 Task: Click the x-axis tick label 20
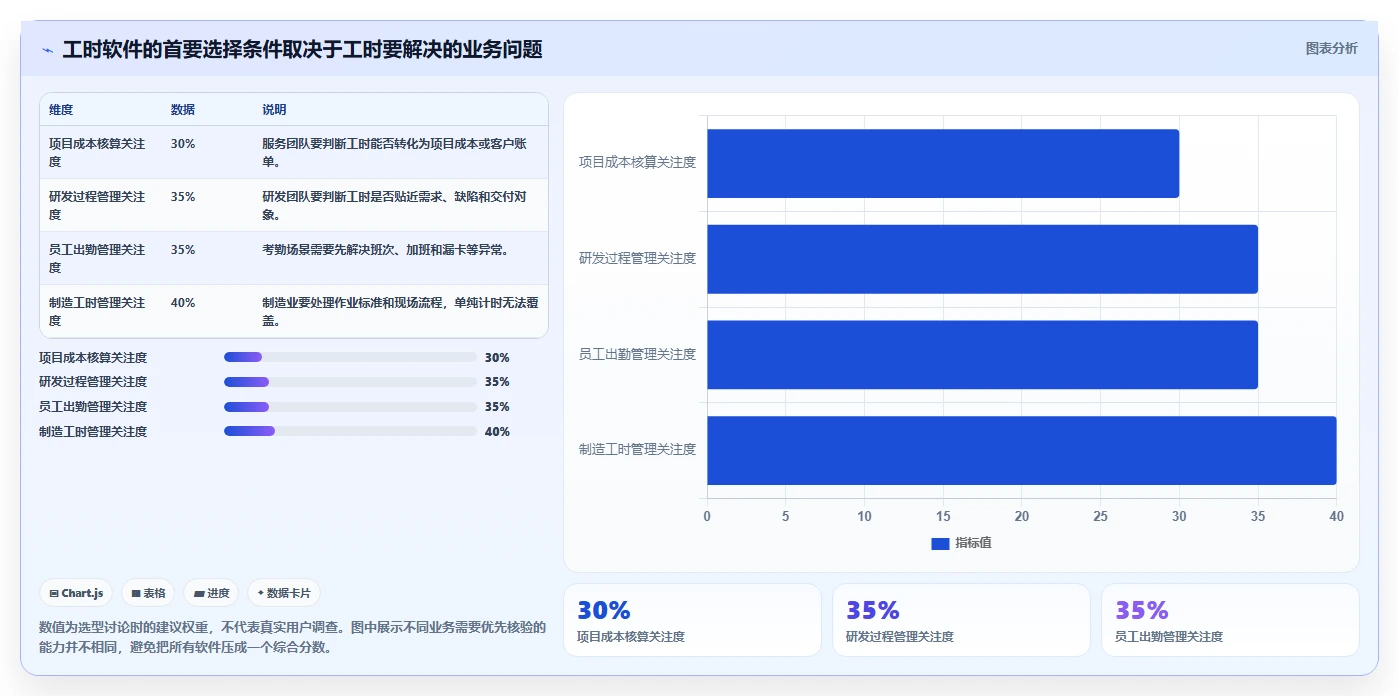pyautogui.click(x=1021, y=516)
